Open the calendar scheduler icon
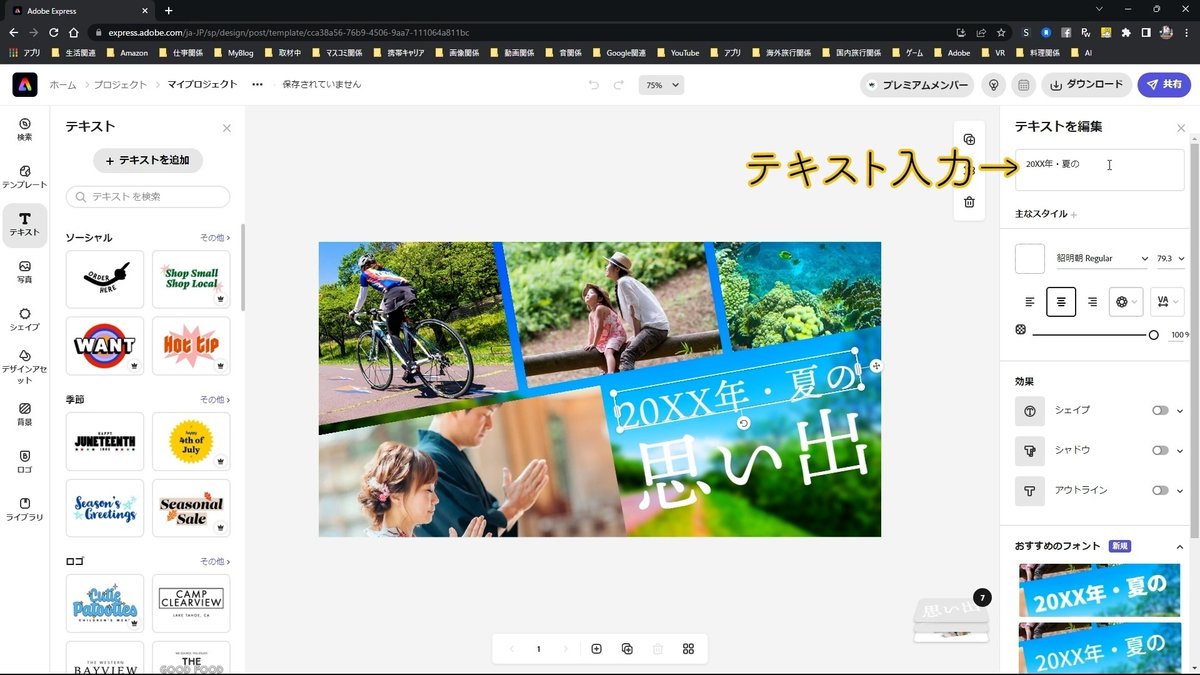Viewport: 1200px width, 675px height. coord(1023,85)
